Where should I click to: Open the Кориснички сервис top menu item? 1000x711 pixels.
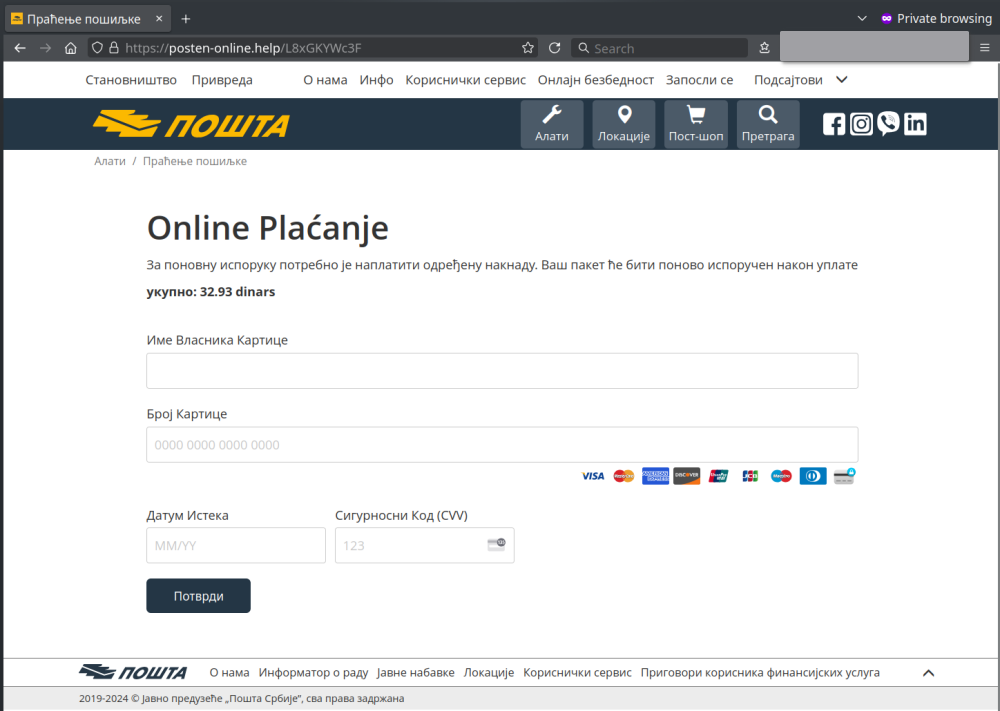(x=466, y=80)
